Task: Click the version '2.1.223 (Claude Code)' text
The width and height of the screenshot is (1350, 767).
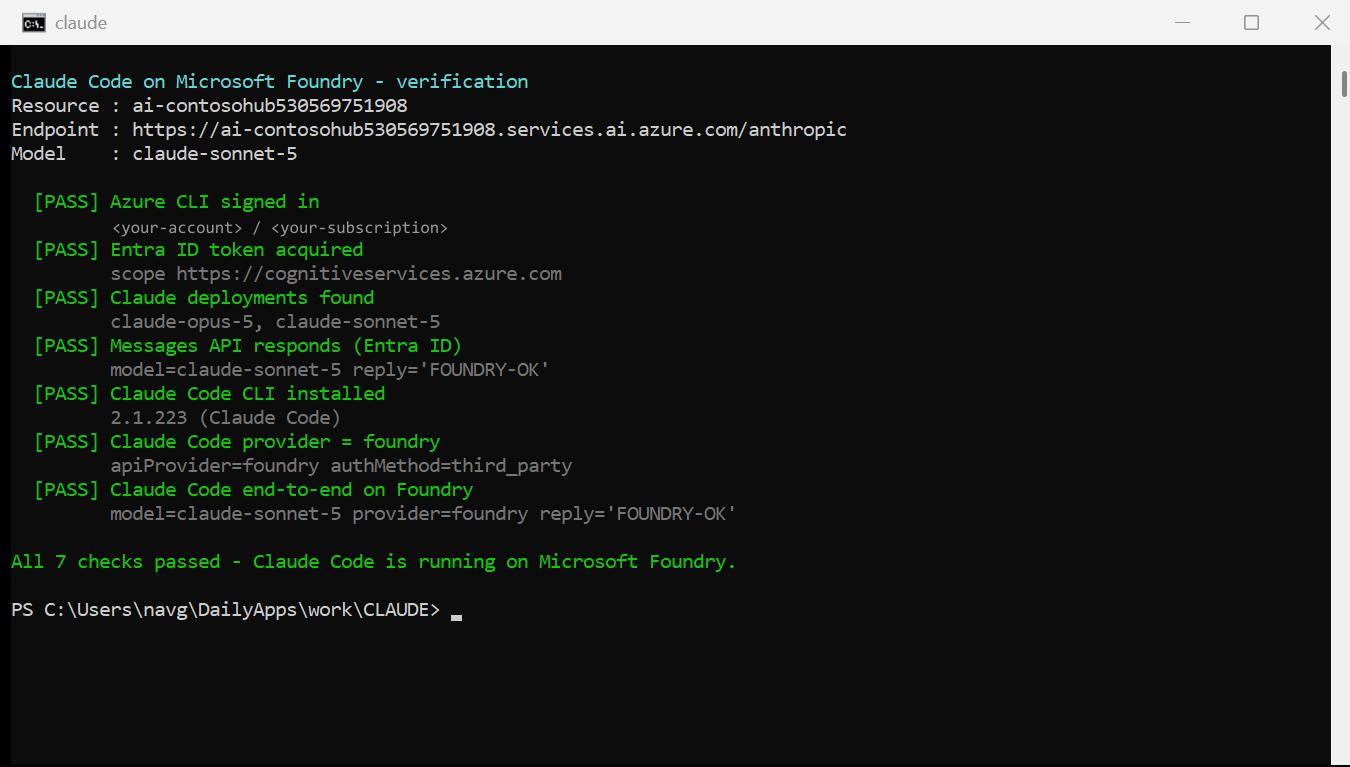Action: [225, 418]
